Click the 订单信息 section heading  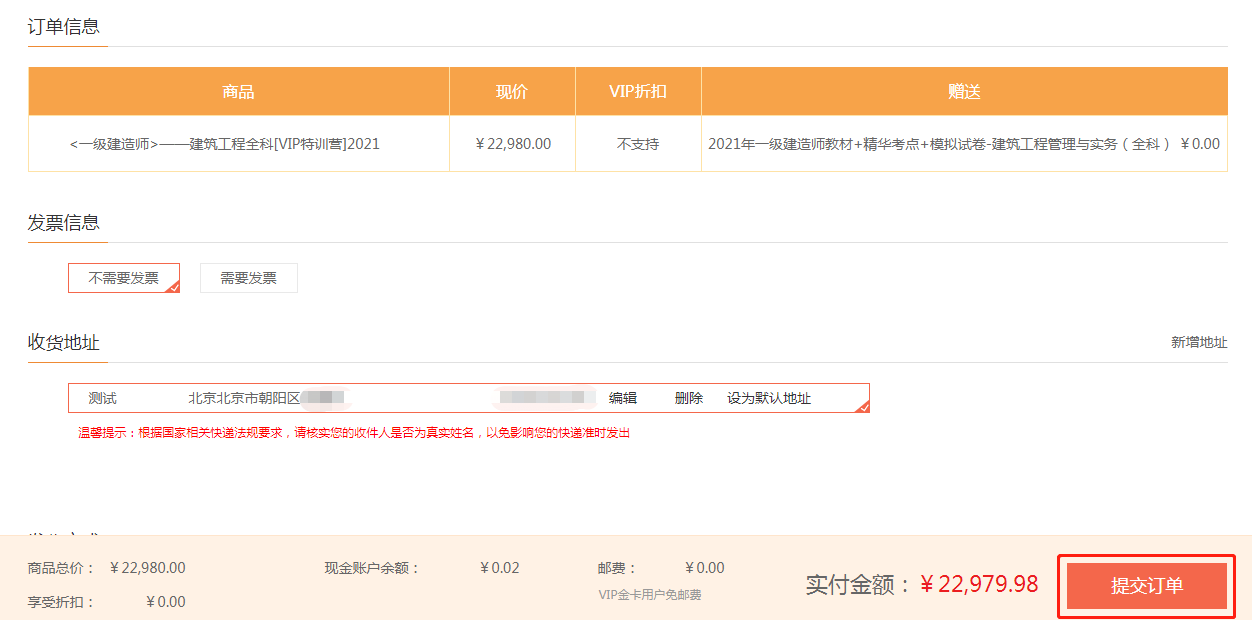point(63,27)
